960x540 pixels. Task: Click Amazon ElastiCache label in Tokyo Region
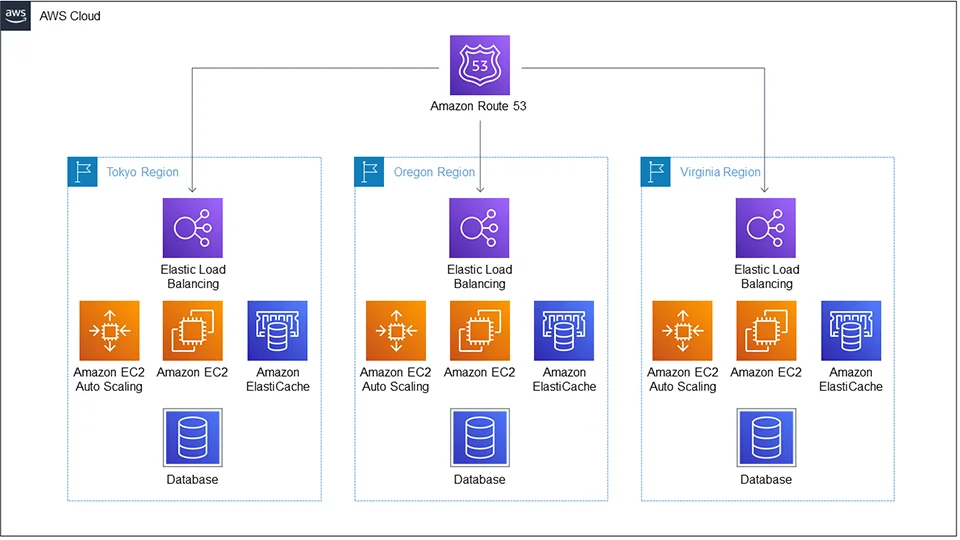coord(277,380)
